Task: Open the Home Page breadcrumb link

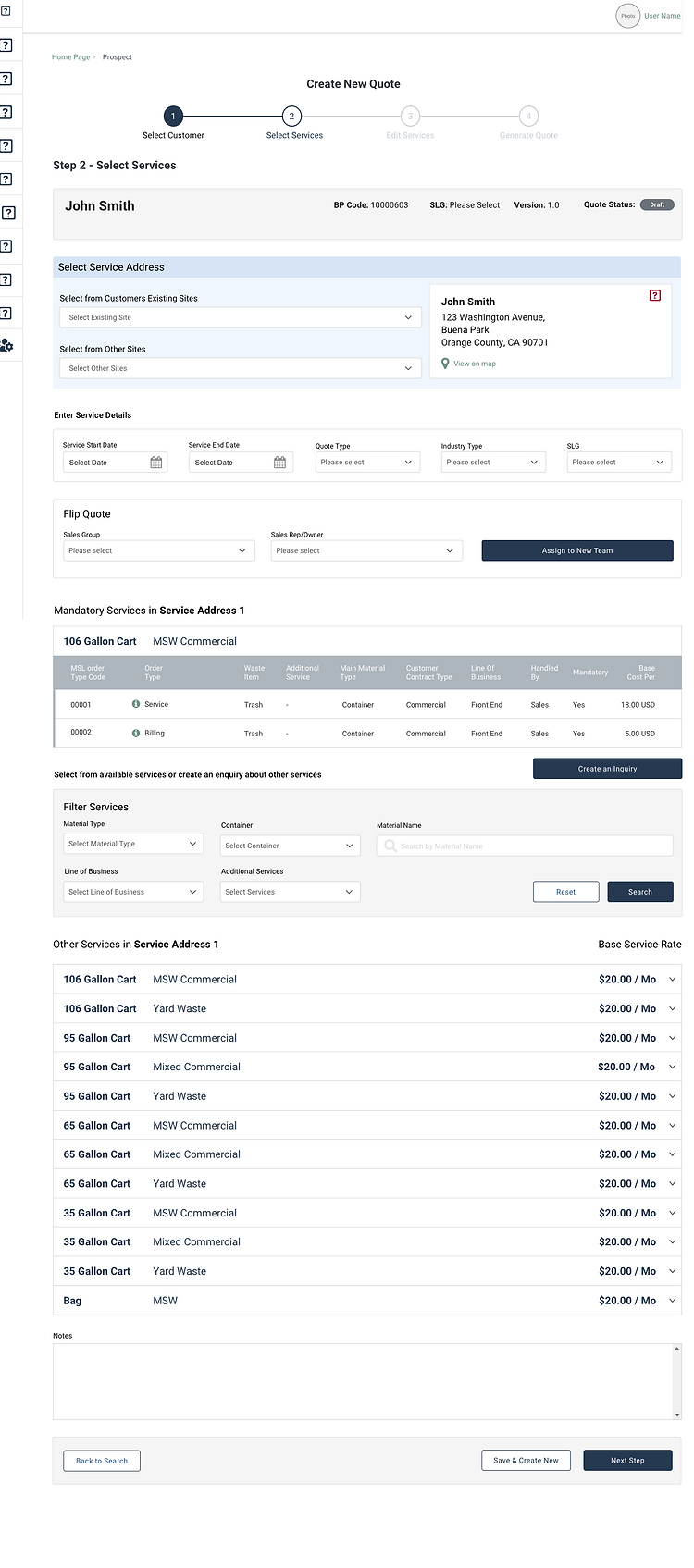Action: tap(71, 57)
